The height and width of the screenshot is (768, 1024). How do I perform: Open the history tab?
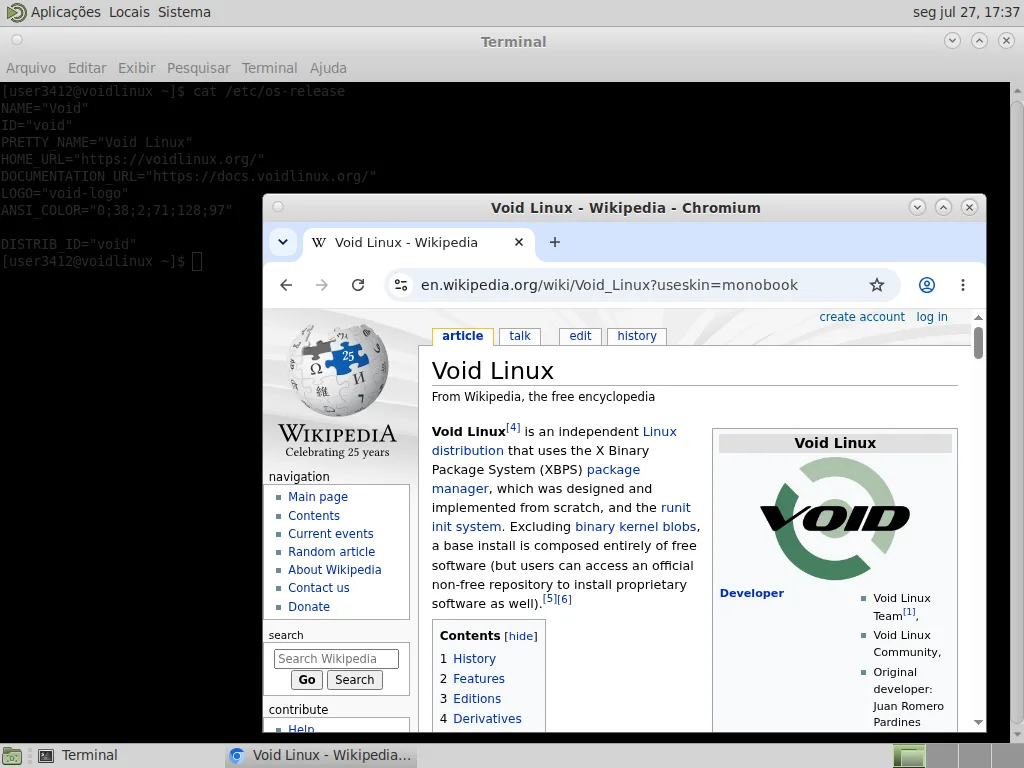coord(637,336)
